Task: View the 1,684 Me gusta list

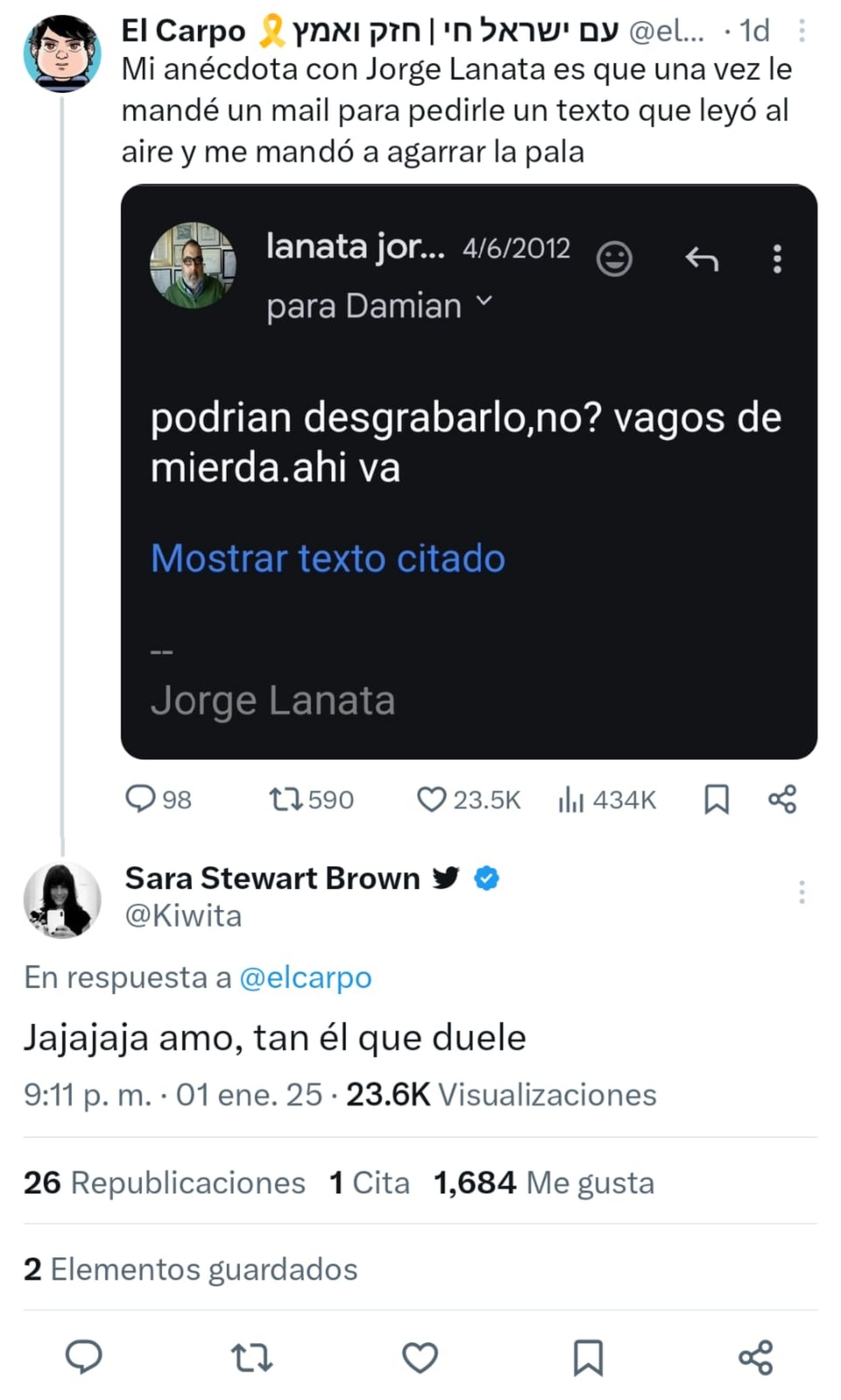Action: [544, 1183]
